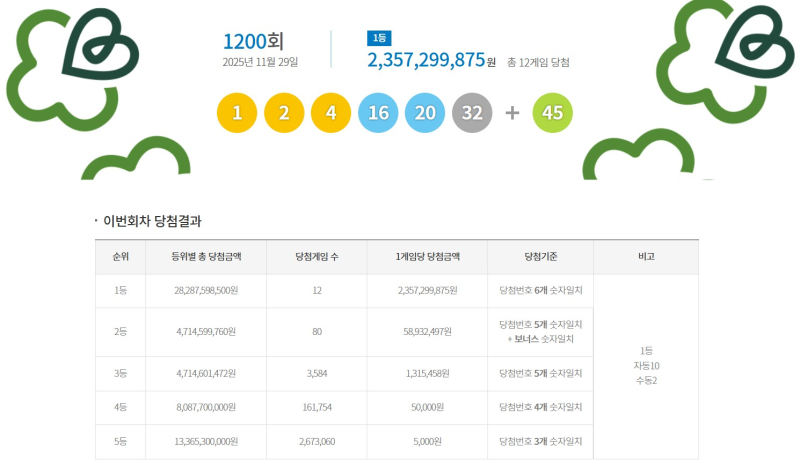Viewport: 800px width, 469px height.
Task: Click the large 2,357,299,875원 prize headline
Action: [x=431, y=60]
